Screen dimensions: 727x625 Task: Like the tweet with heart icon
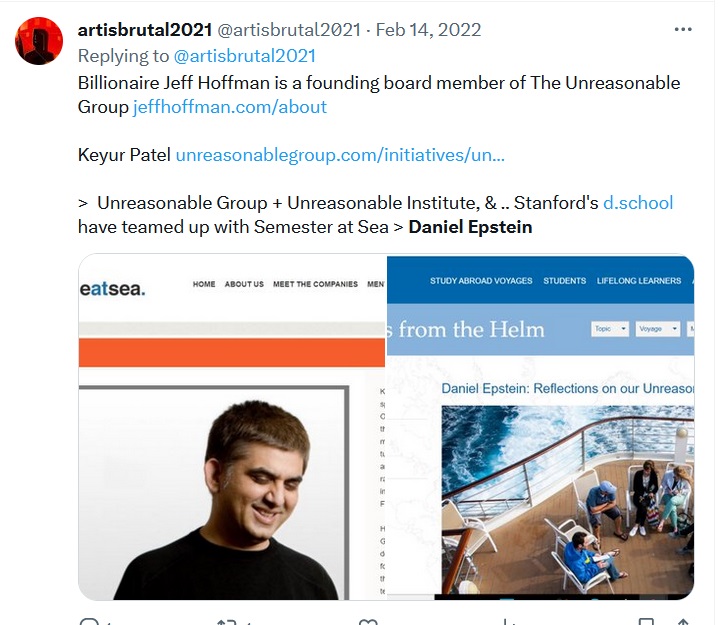[x=368, y=621]
